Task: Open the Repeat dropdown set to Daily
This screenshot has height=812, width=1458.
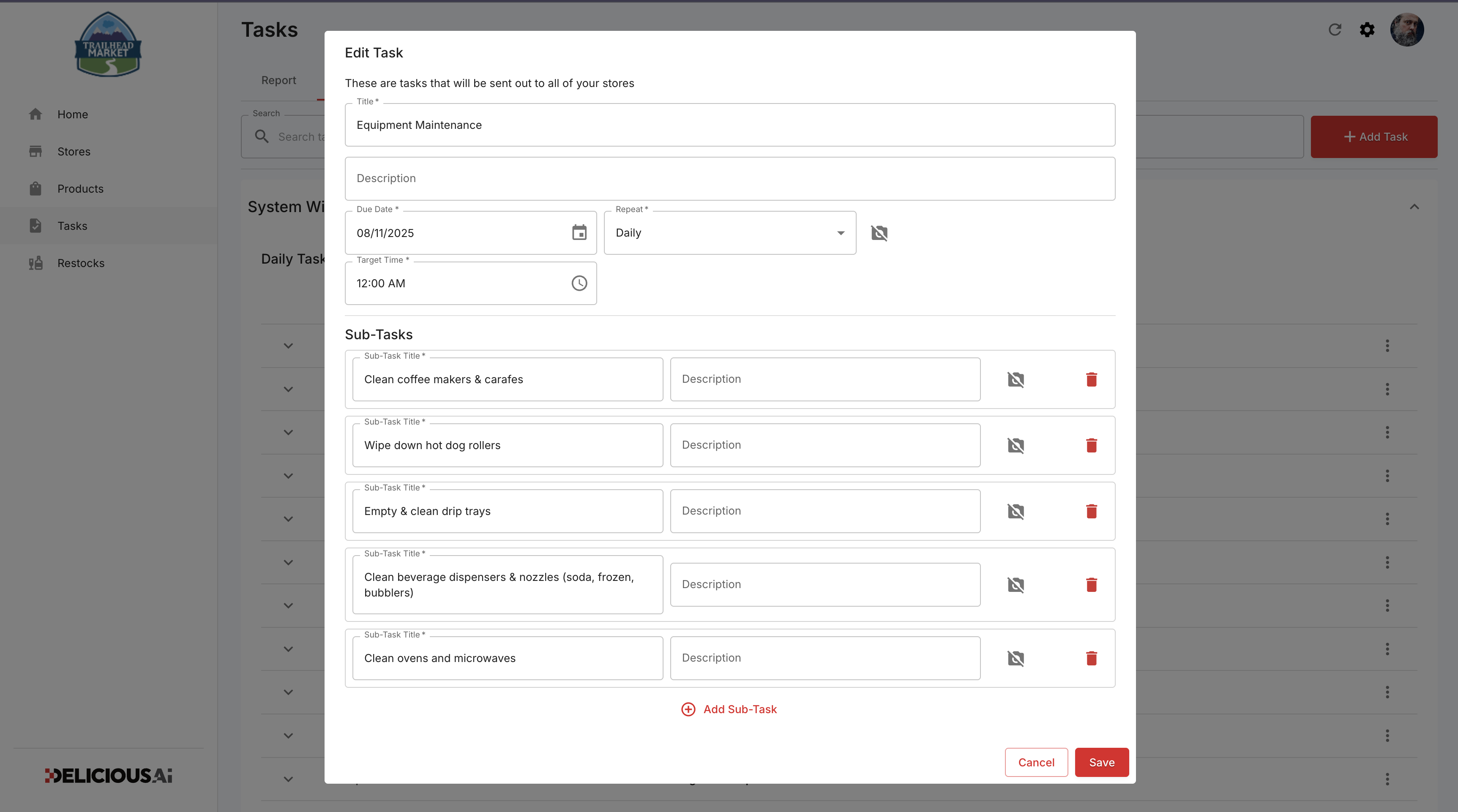Action: pyautogui.click(x=729, y=232)
